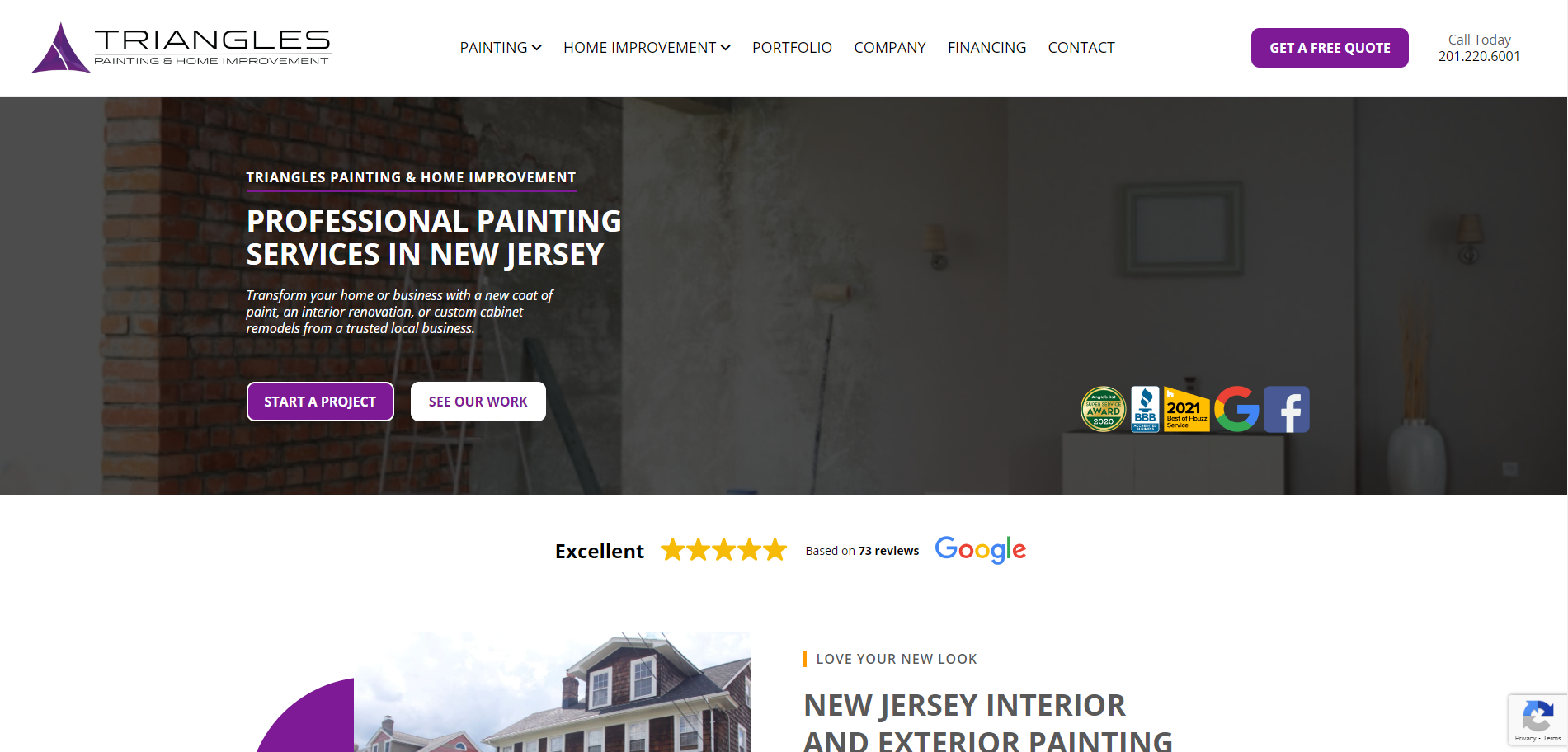Click the BBB Accredited Business badge
Viewport: 1568px width, 752px height.
(1145, 409)
